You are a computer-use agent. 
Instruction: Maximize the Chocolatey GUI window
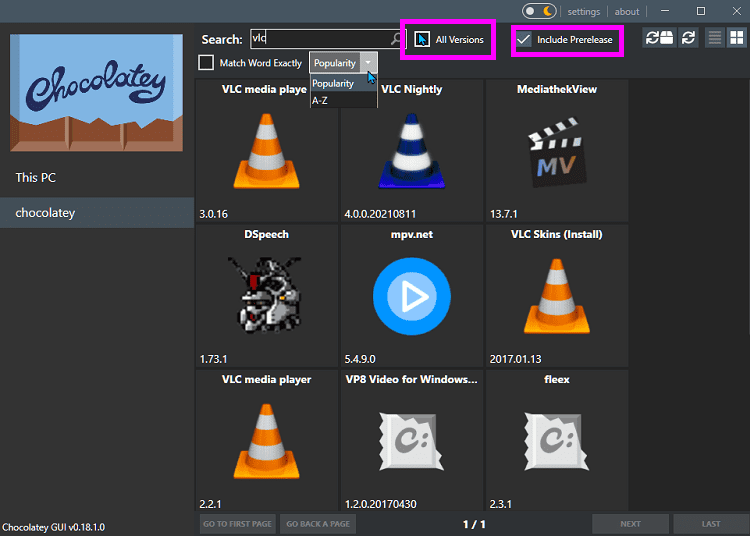coord(701,11)
